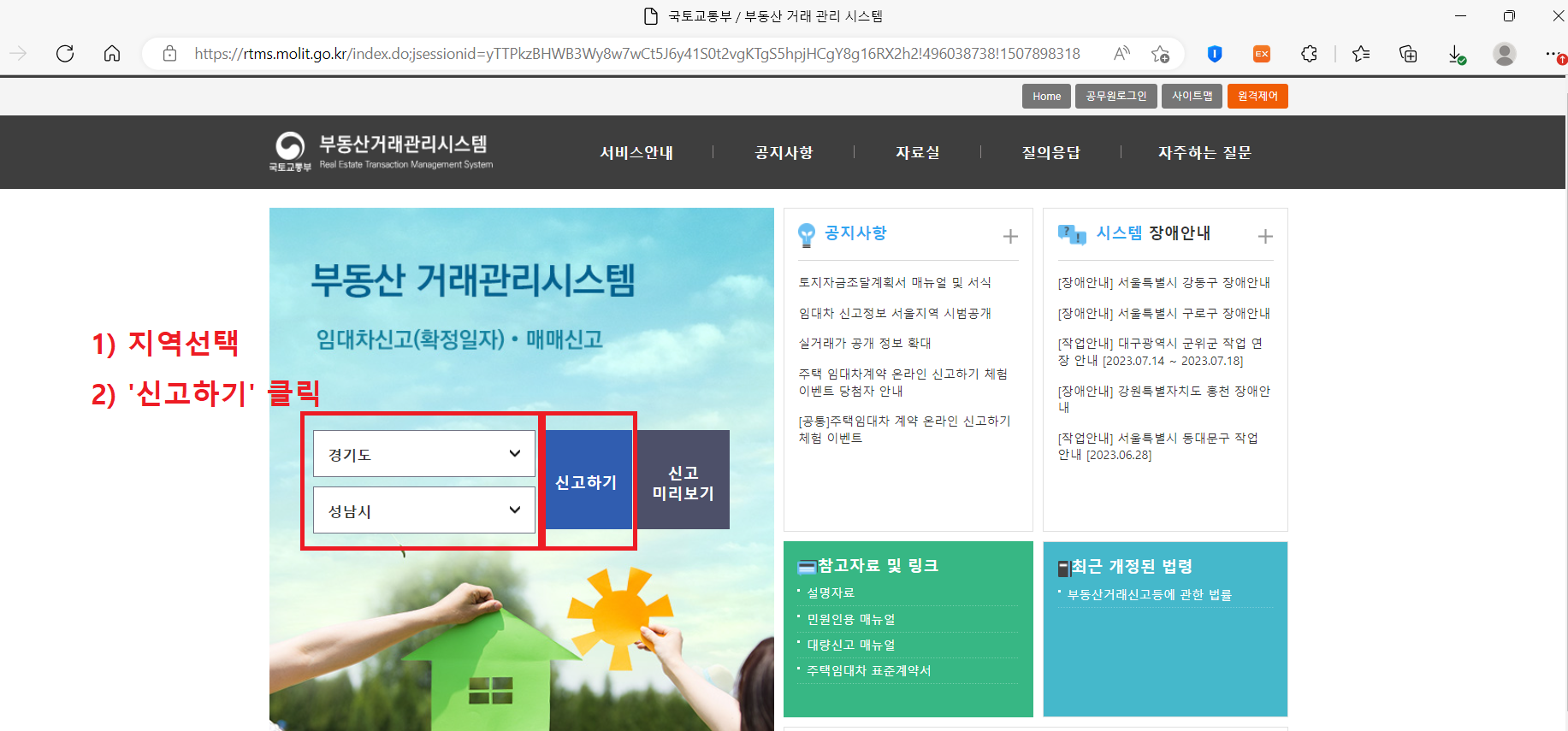This screenshot has width=1568, height=731.
Task: Open browser Settings and more menu
Action: coord(1554,54)
